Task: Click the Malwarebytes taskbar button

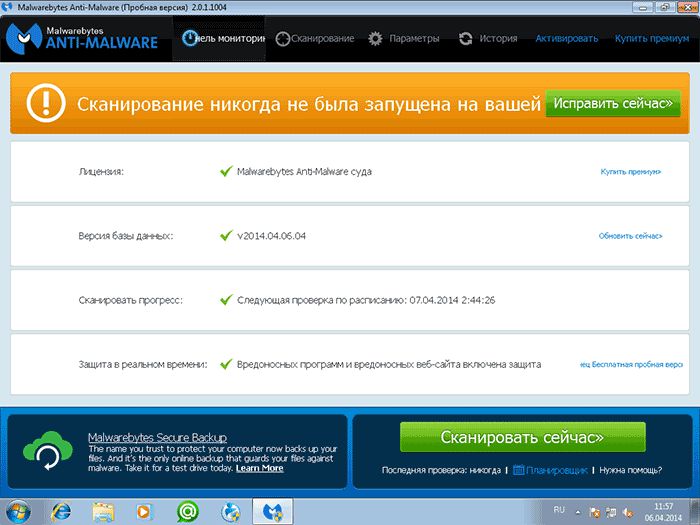Action: click(273, 512)
